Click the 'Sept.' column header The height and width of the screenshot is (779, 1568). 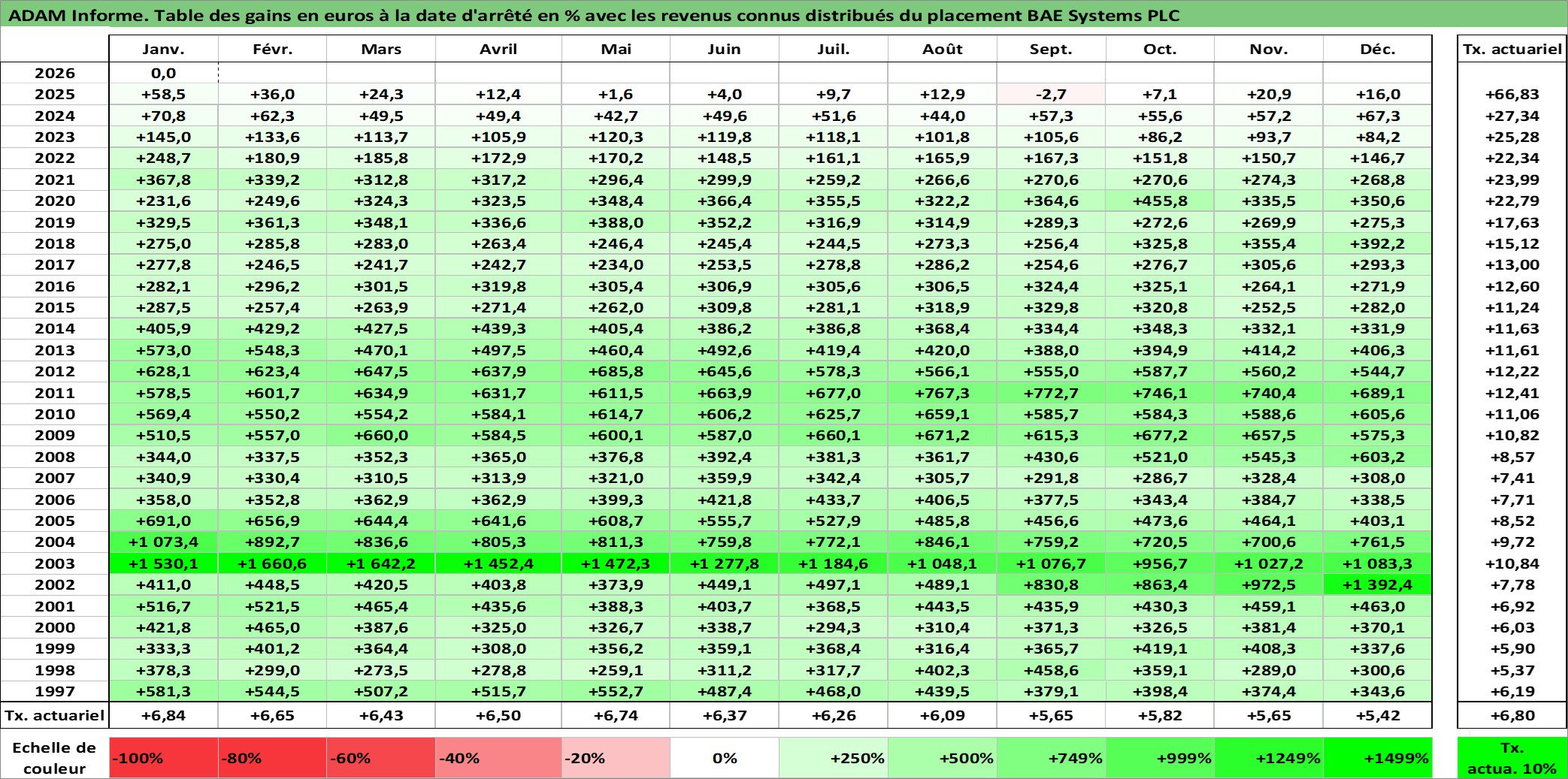pos(1051,49)
